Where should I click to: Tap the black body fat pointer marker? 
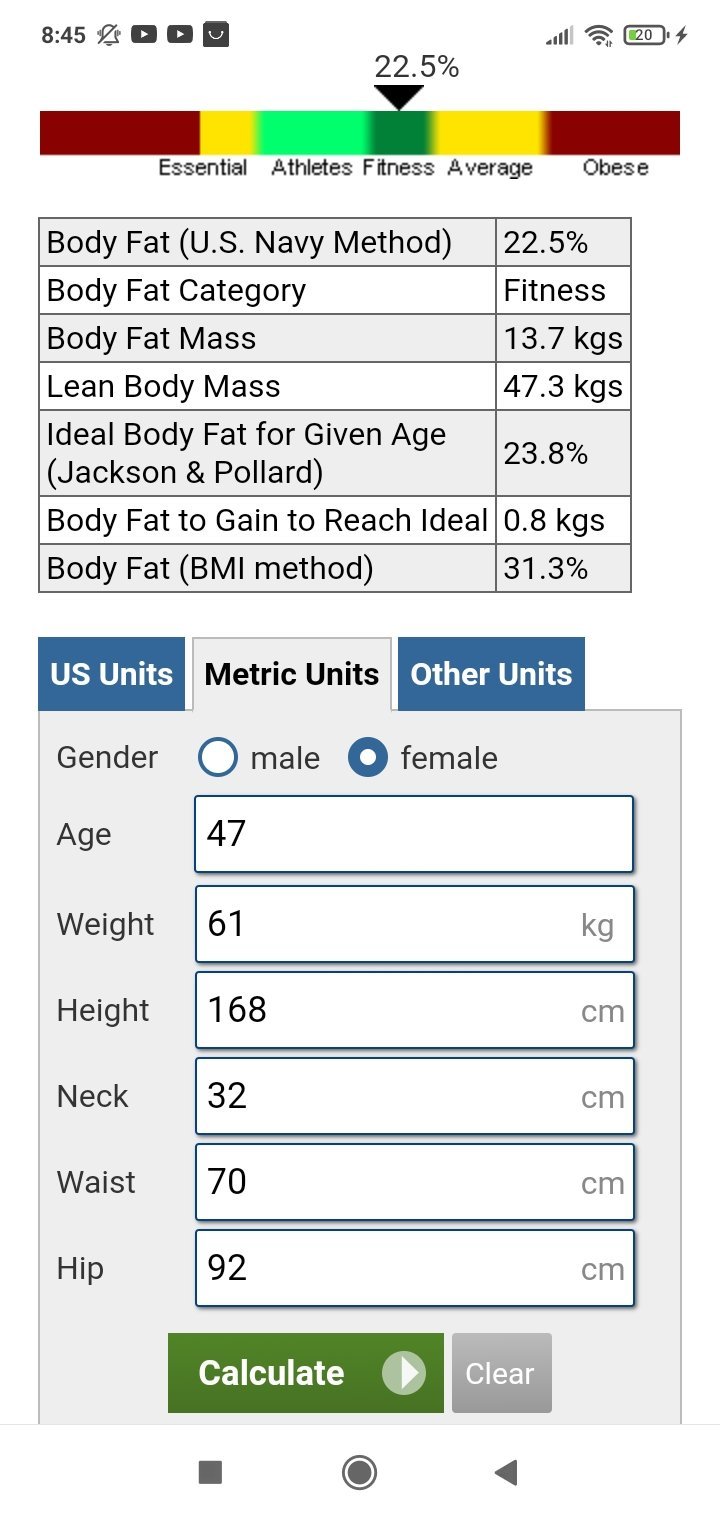pyautogui.click(x=399, y=98)
